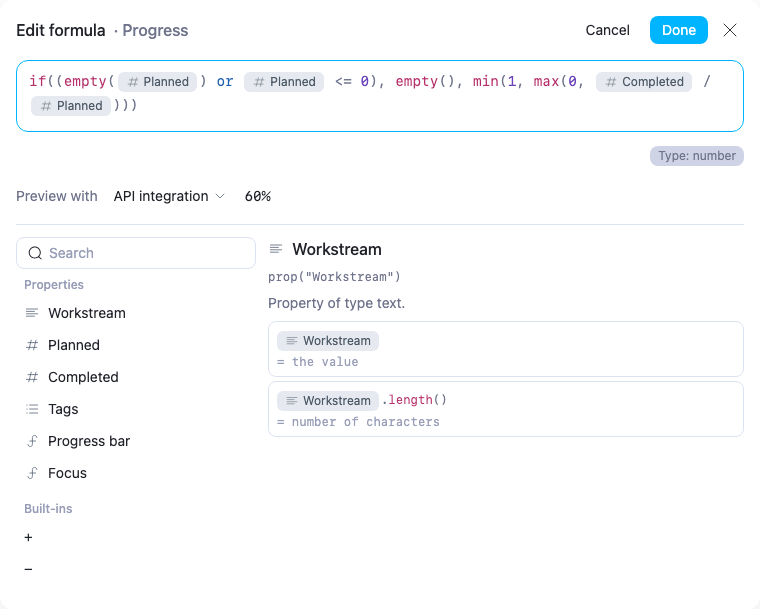Screen dimensions: 760x609
Task: Insert the plus built-in operator
Action: coord(29,537)
